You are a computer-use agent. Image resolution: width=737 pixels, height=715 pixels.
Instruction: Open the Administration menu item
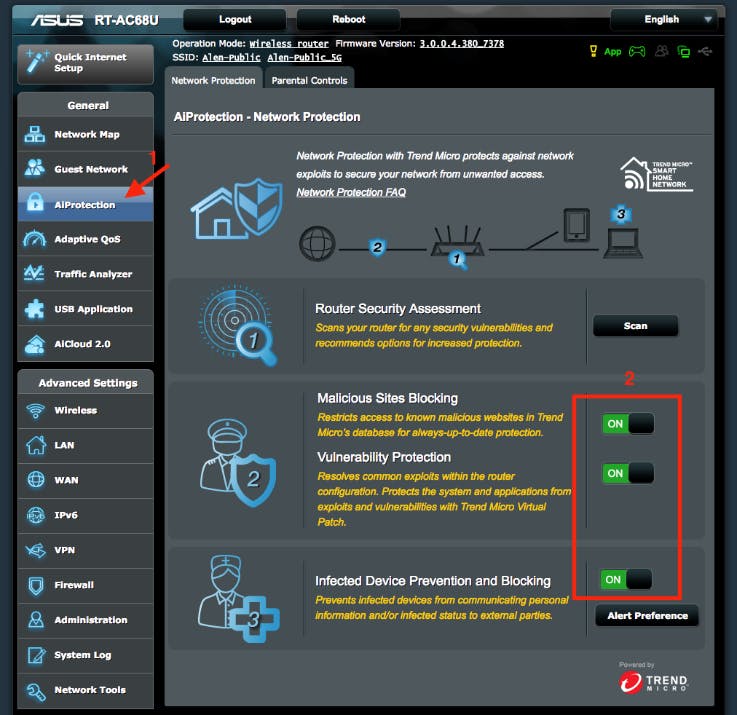coord(86,620)
